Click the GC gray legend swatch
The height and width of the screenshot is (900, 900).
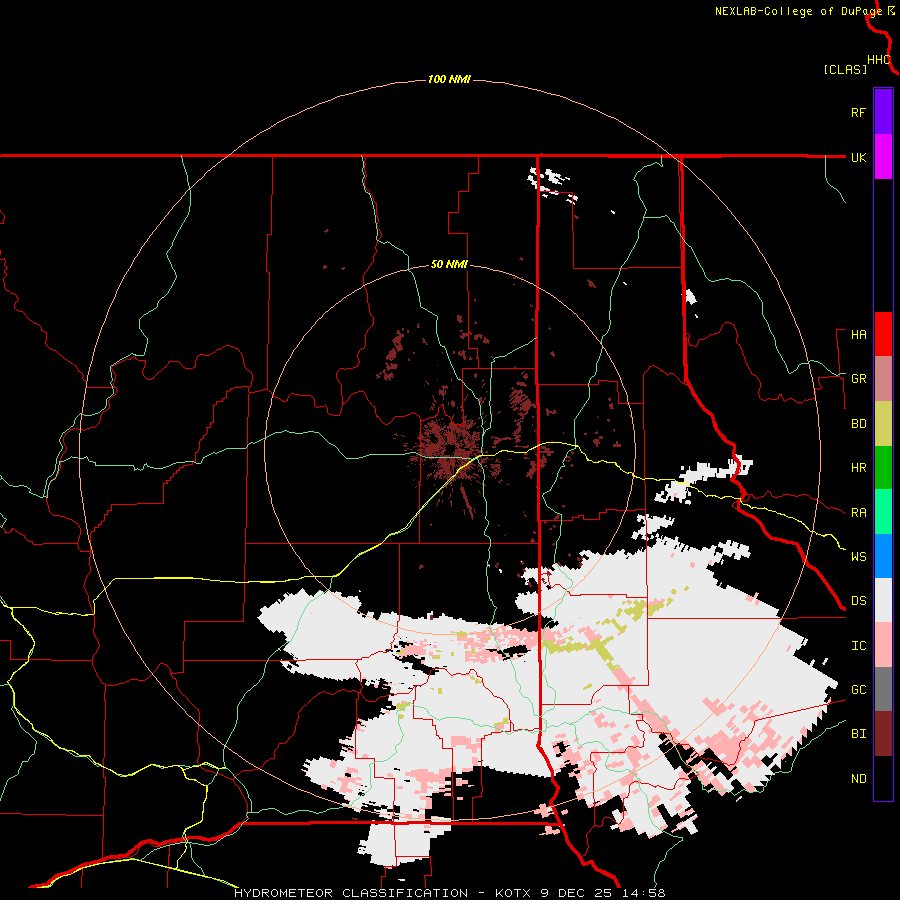(883, 689)
